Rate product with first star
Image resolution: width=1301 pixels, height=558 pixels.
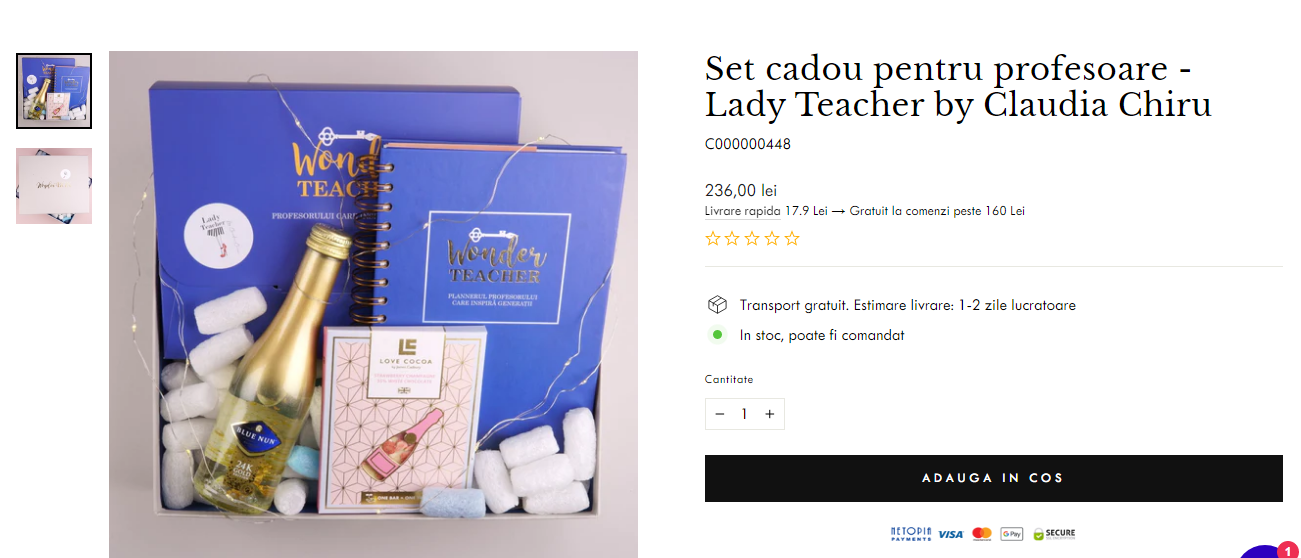[713, 238]
